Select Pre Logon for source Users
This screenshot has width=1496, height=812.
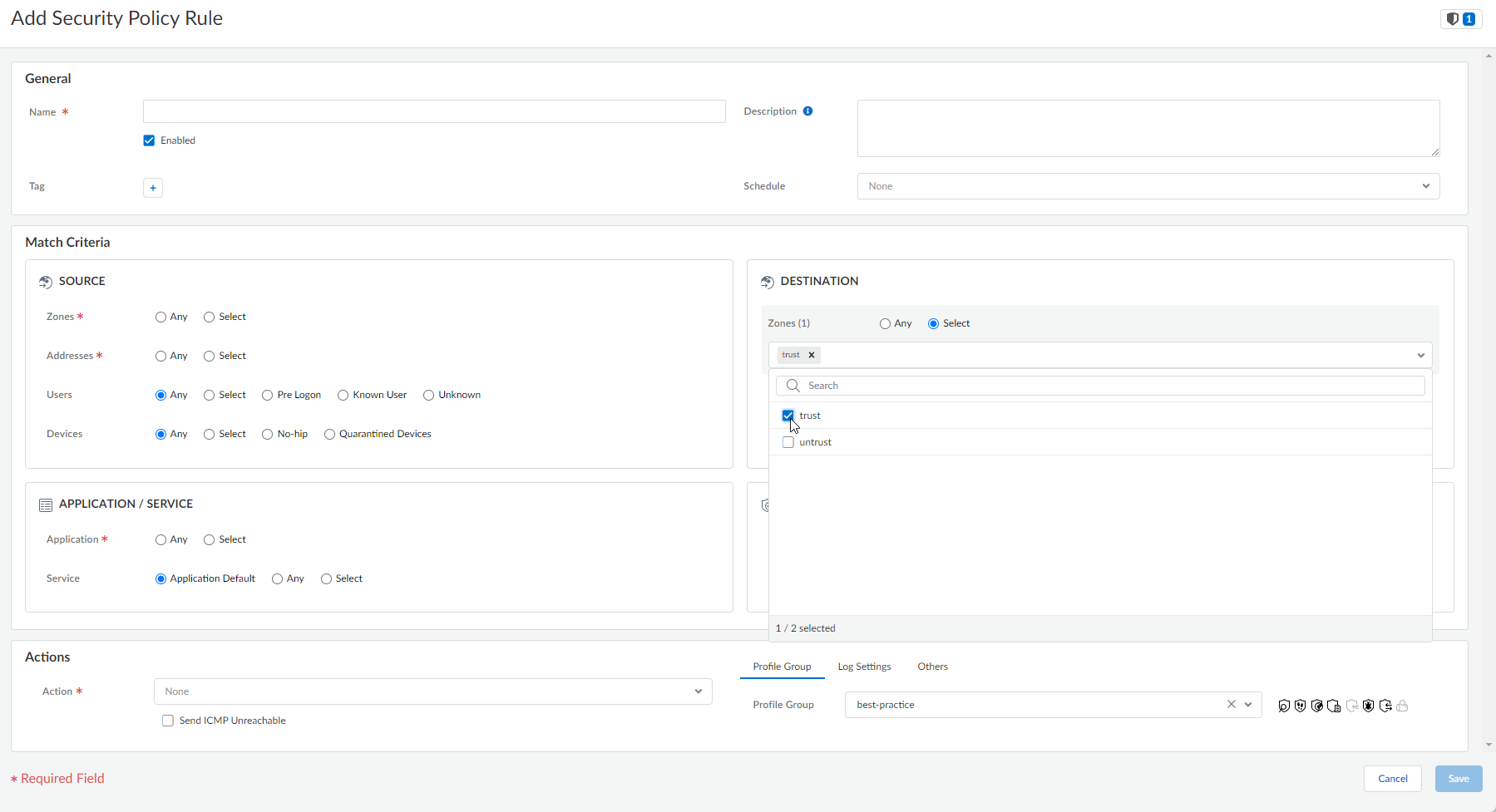click(268, 396)
